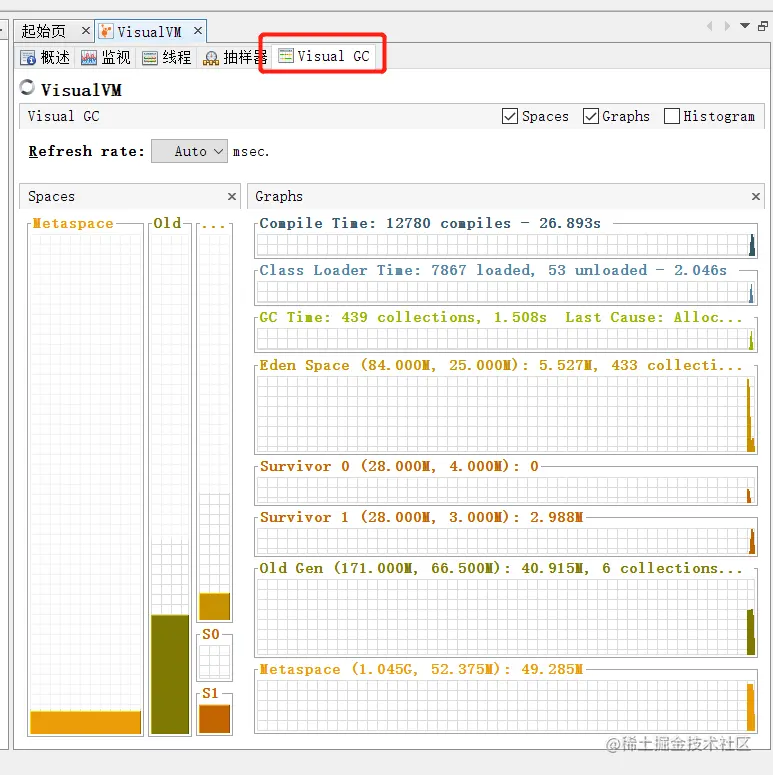Image resolution: width=773 pixels, height=775 pixels.
Task: Click the 'VisualVM' heading text
Action: coord(81,90)
